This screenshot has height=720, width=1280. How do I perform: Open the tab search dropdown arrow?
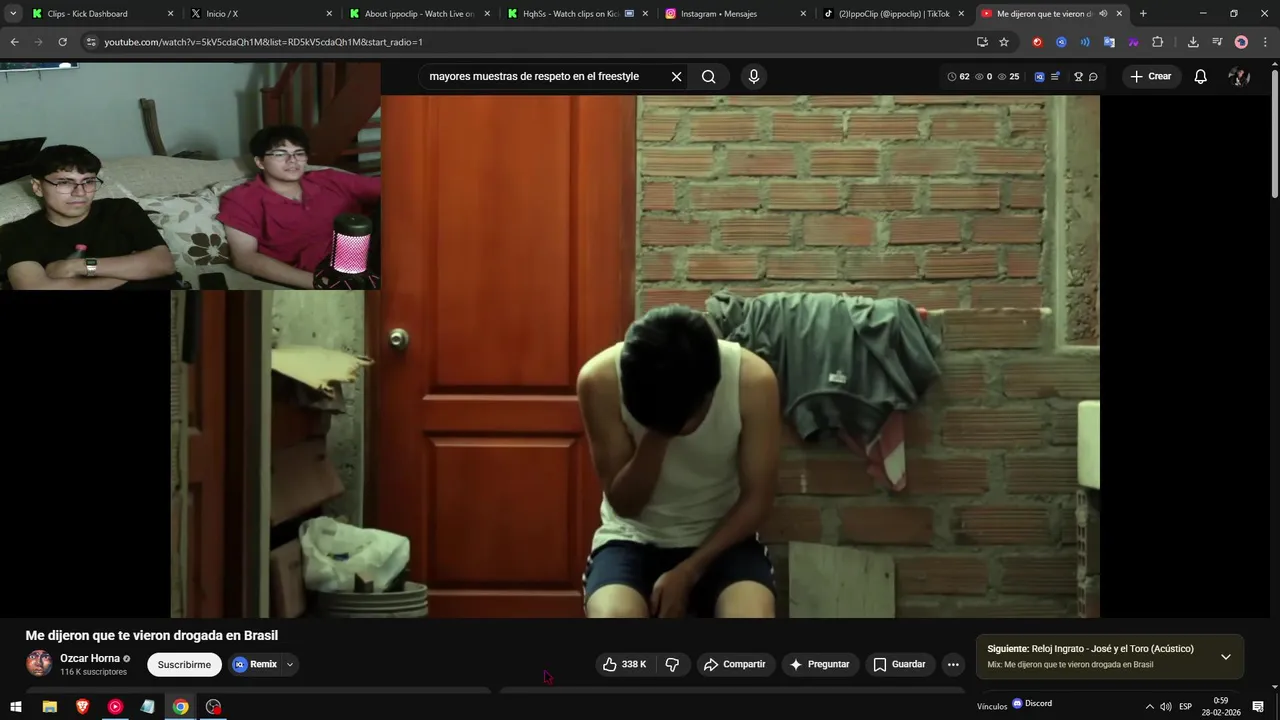pos(13,14)
